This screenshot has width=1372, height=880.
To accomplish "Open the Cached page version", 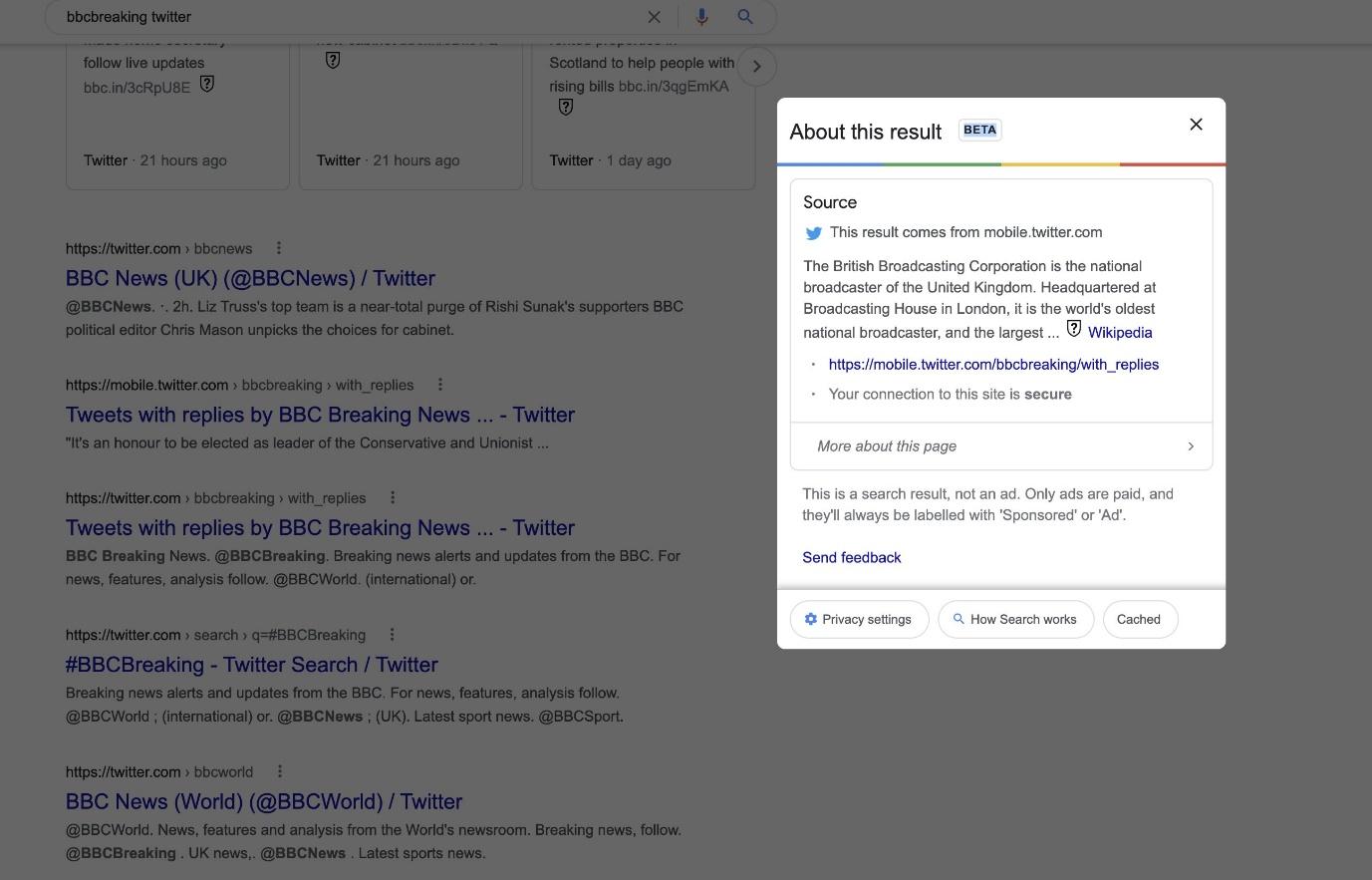I will (x=1139, y=619).
